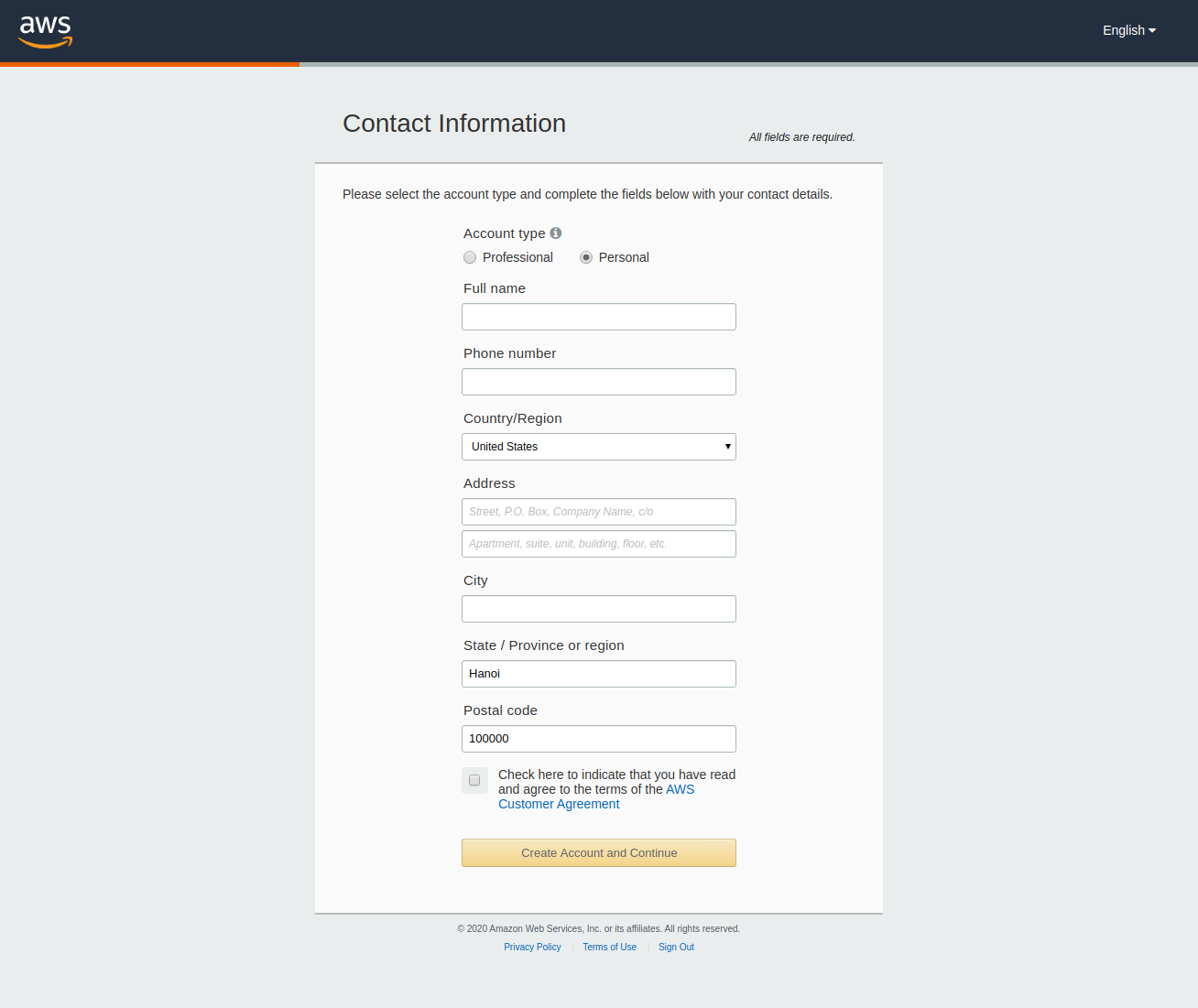1198x1008 pixels.
Task: Open the Privacy Policy link
Action: point(532,947)
